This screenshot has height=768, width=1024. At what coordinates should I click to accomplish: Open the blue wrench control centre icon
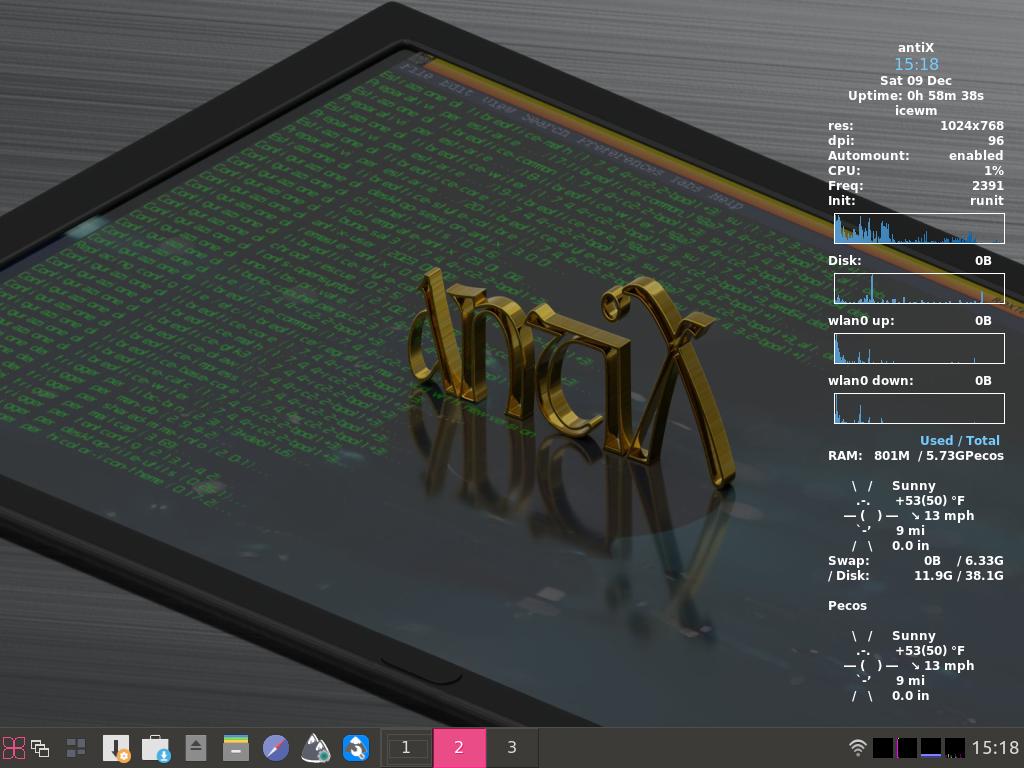356,748
